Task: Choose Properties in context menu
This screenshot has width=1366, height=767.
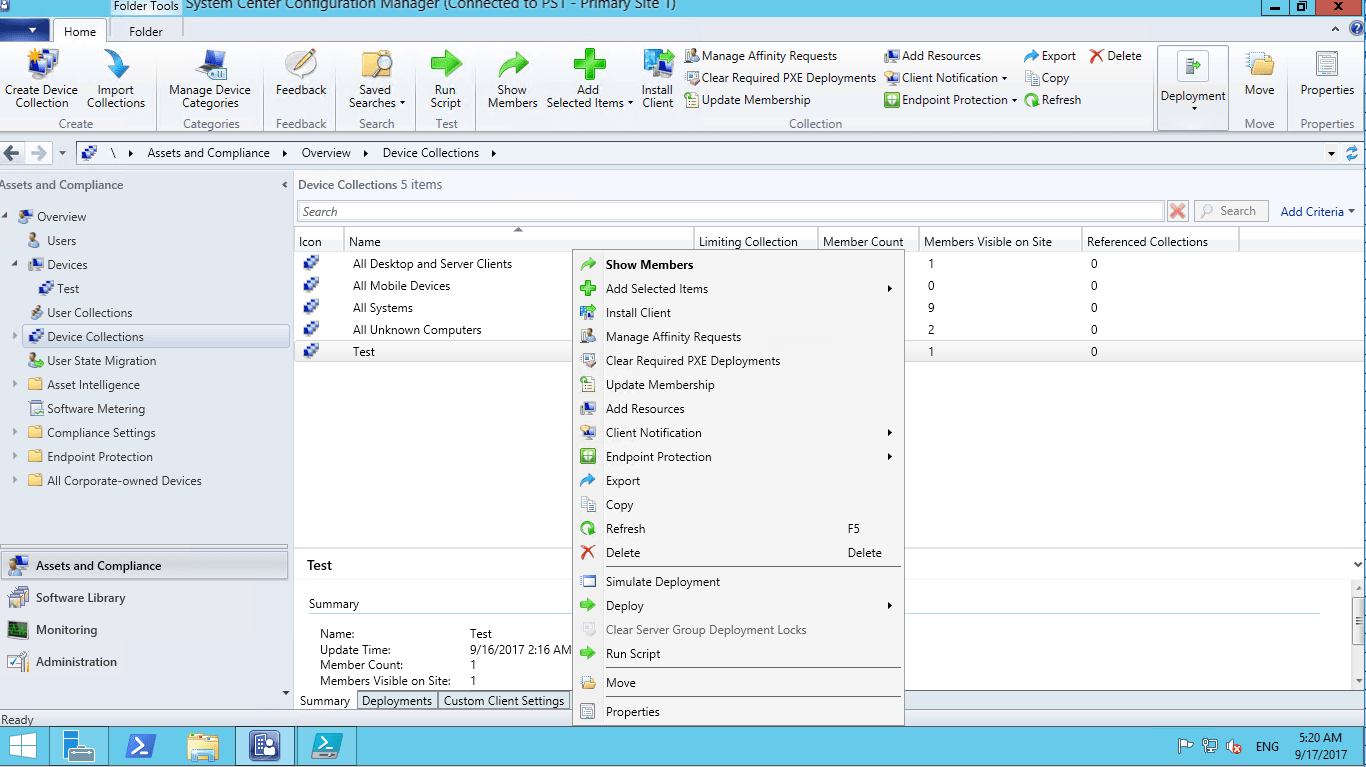Action: 738,712
